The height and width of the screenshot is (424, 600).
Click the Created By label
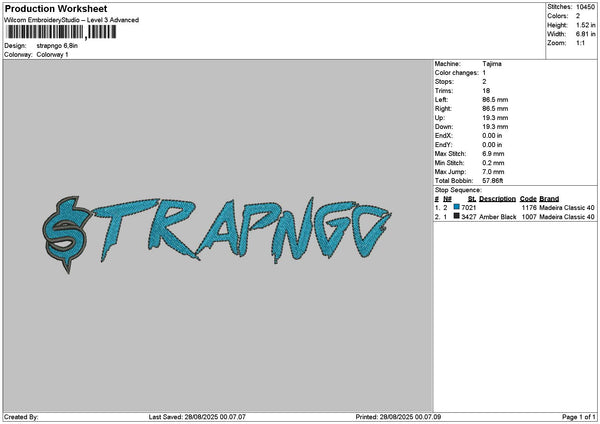[x=21, y=417]
